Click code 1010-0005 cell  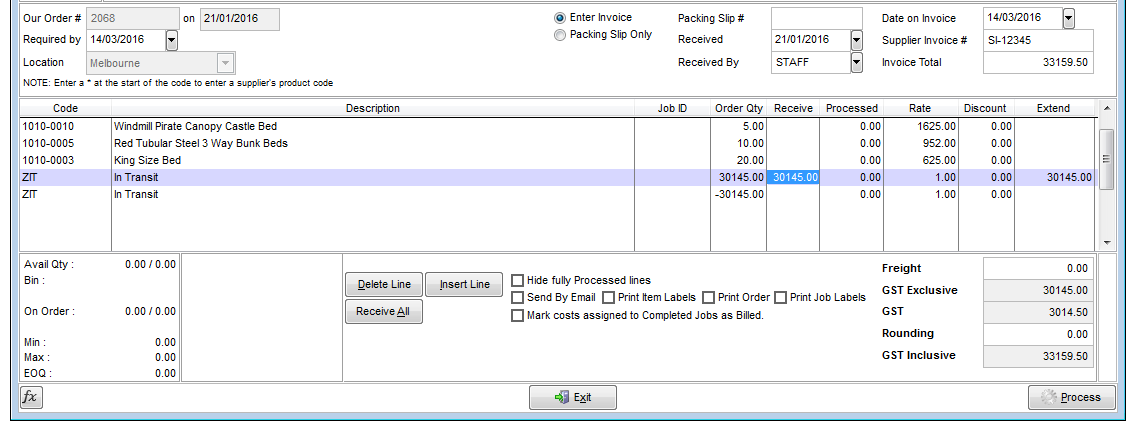pos(65,143)
